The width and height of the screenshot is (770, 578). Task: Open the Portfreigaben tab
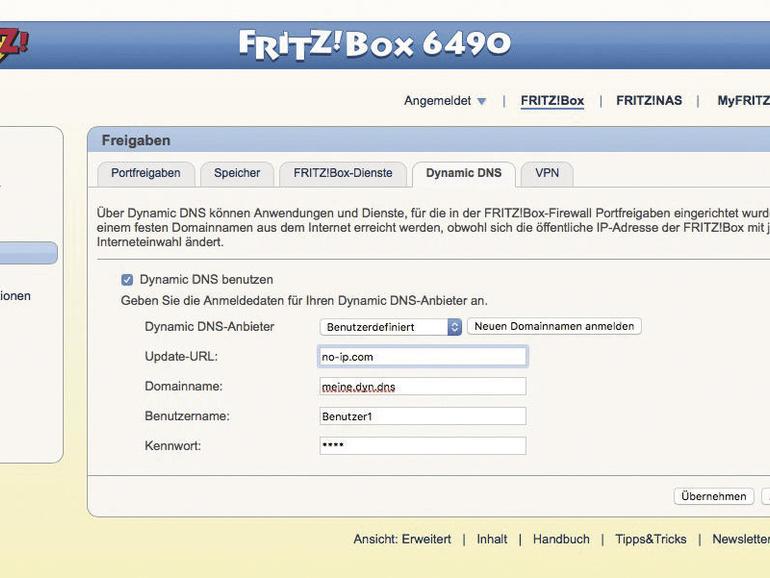146,173
